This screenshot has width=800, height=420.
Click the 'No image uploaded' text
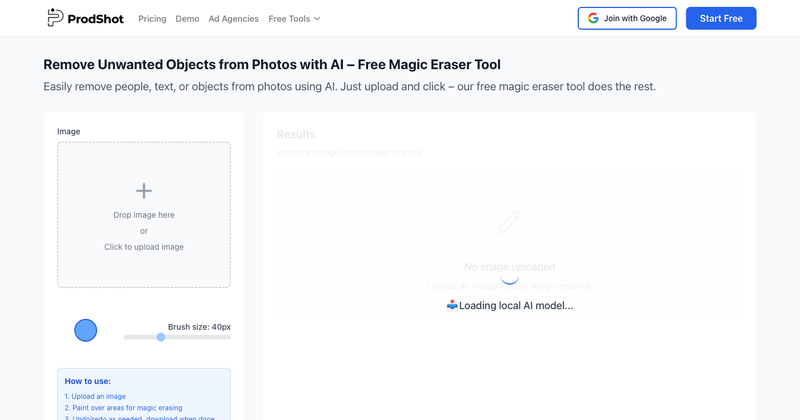pos(510,266)
